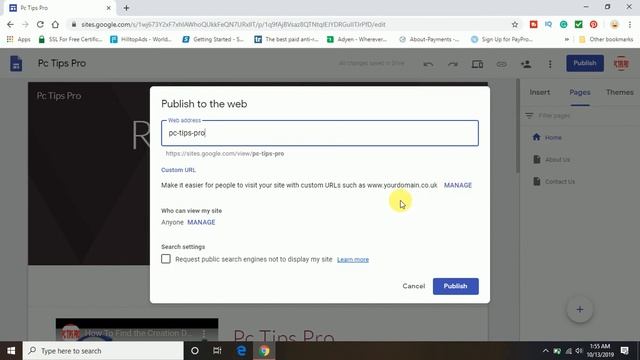This screenshot has height=360, width=640.
Task: Click the Windows taskbar search box
Action: tap(103, 351)
